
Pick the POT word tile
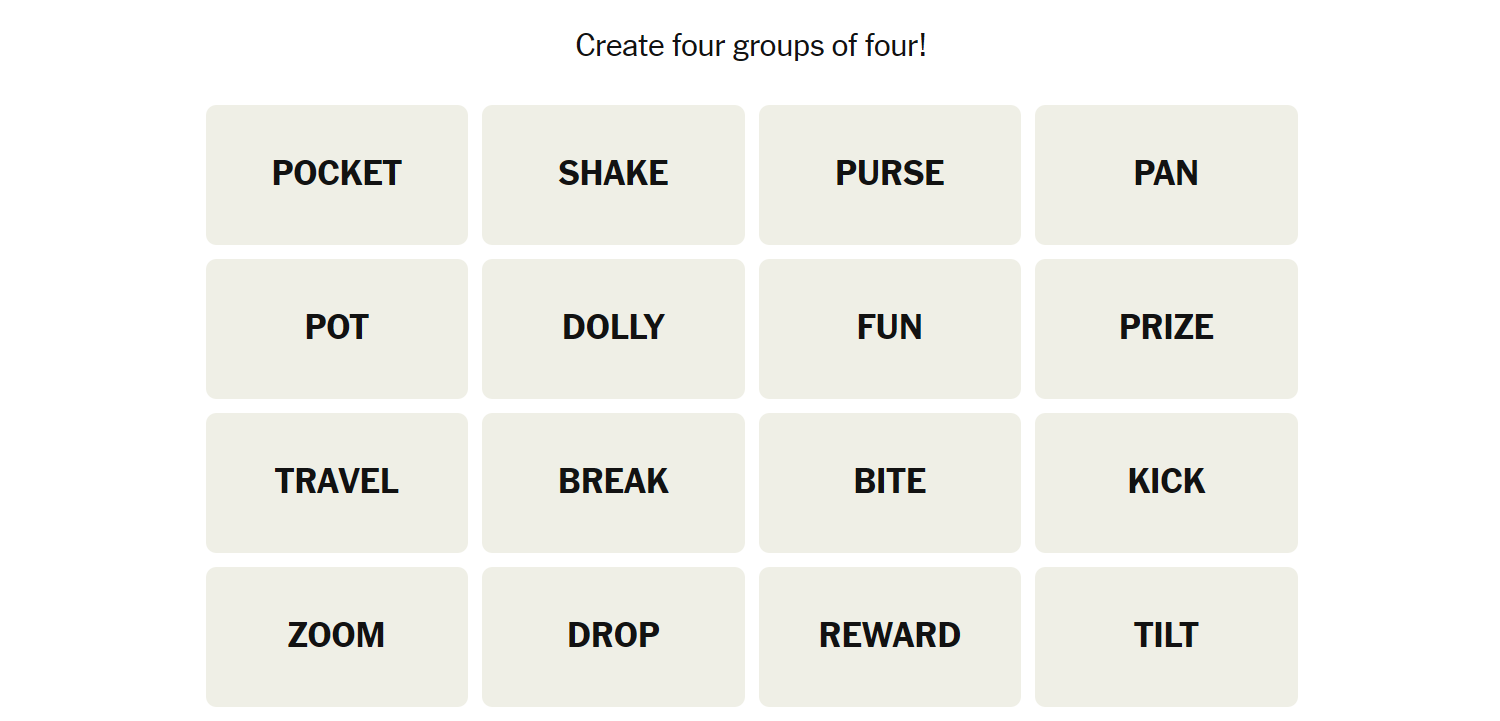point(337,328)
